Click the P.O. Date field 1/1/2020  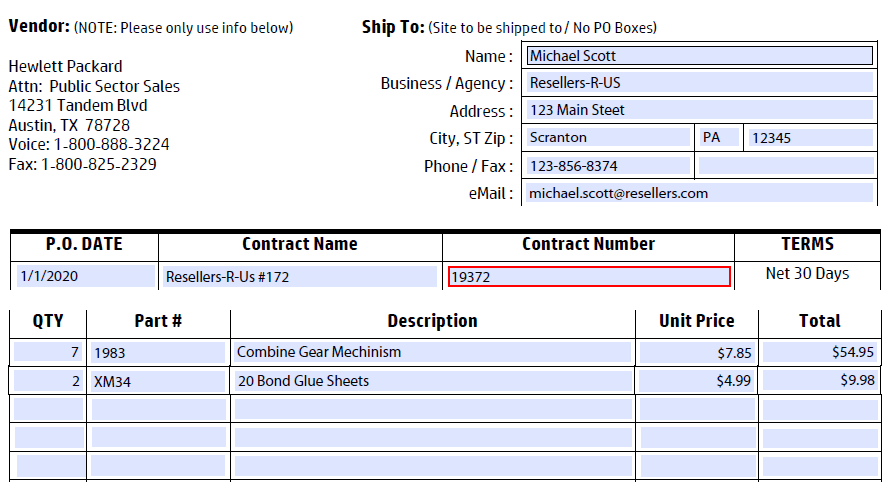pos(85,276)
